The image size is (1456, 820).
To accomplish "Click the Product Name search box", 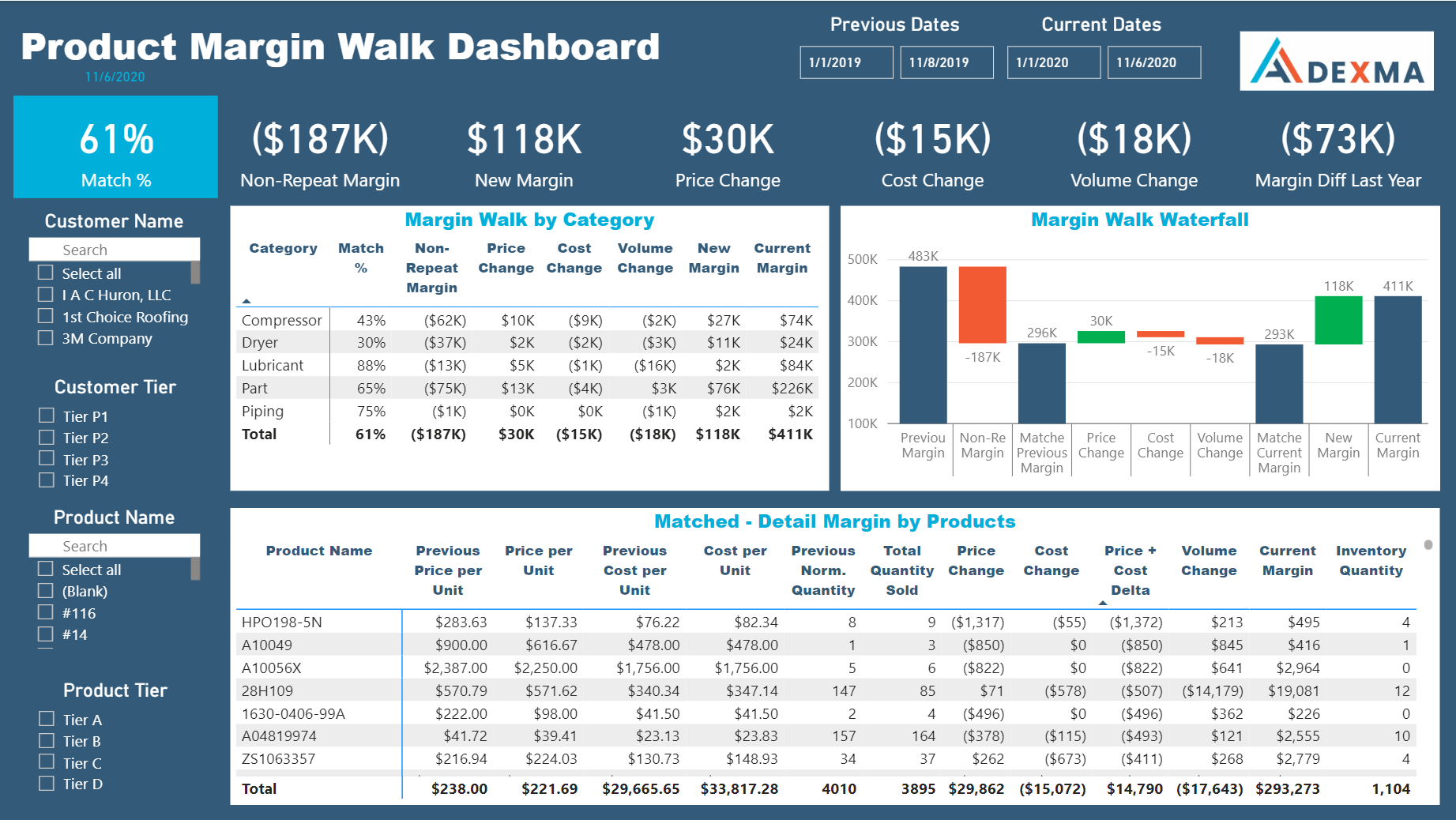I will point(114,545).
